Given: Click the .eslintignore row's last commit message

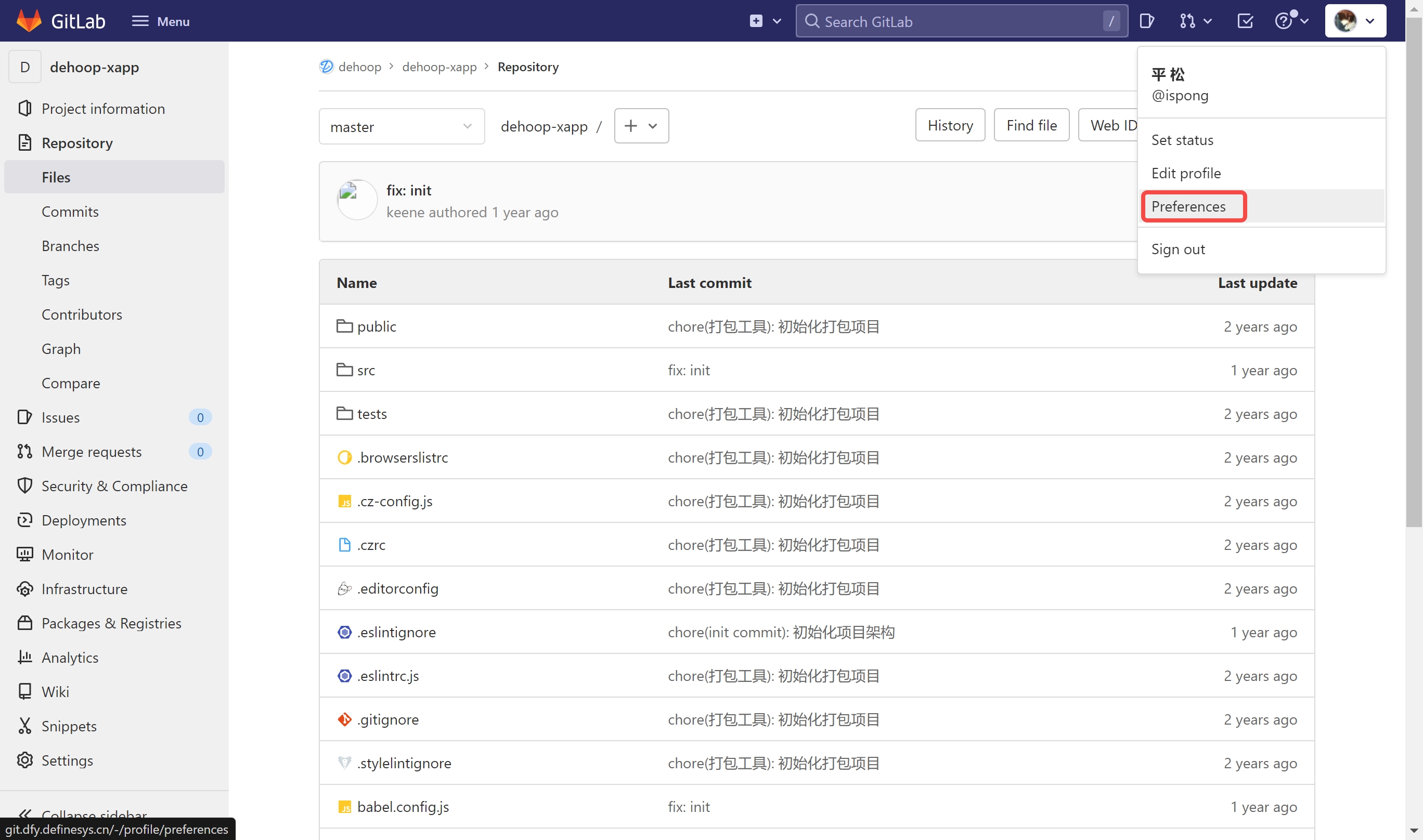Looking at the screenshot, I should 781,632.
